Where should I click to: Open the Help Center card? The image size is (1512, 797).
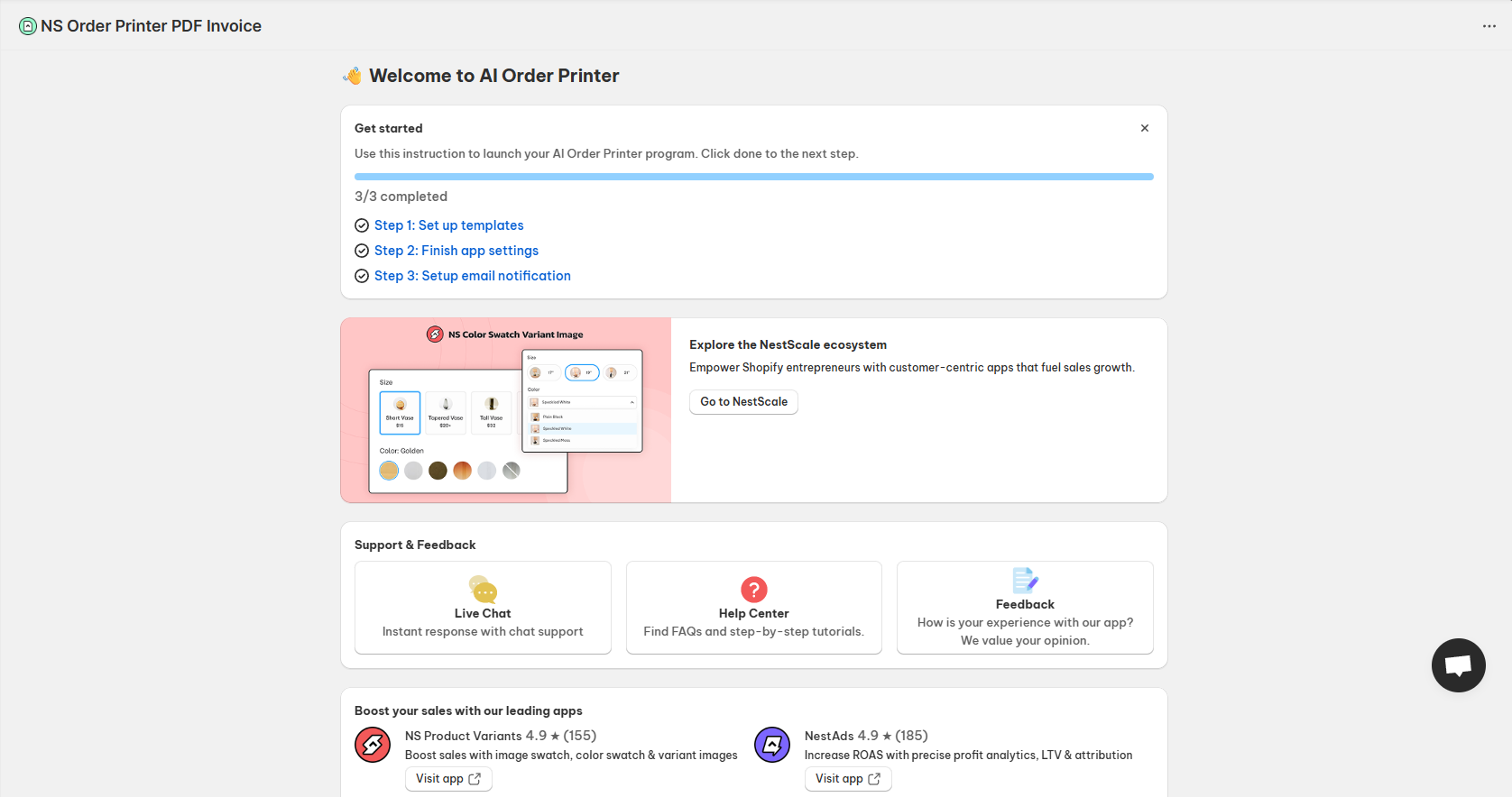pyautogui.click(x=754, y=608)
